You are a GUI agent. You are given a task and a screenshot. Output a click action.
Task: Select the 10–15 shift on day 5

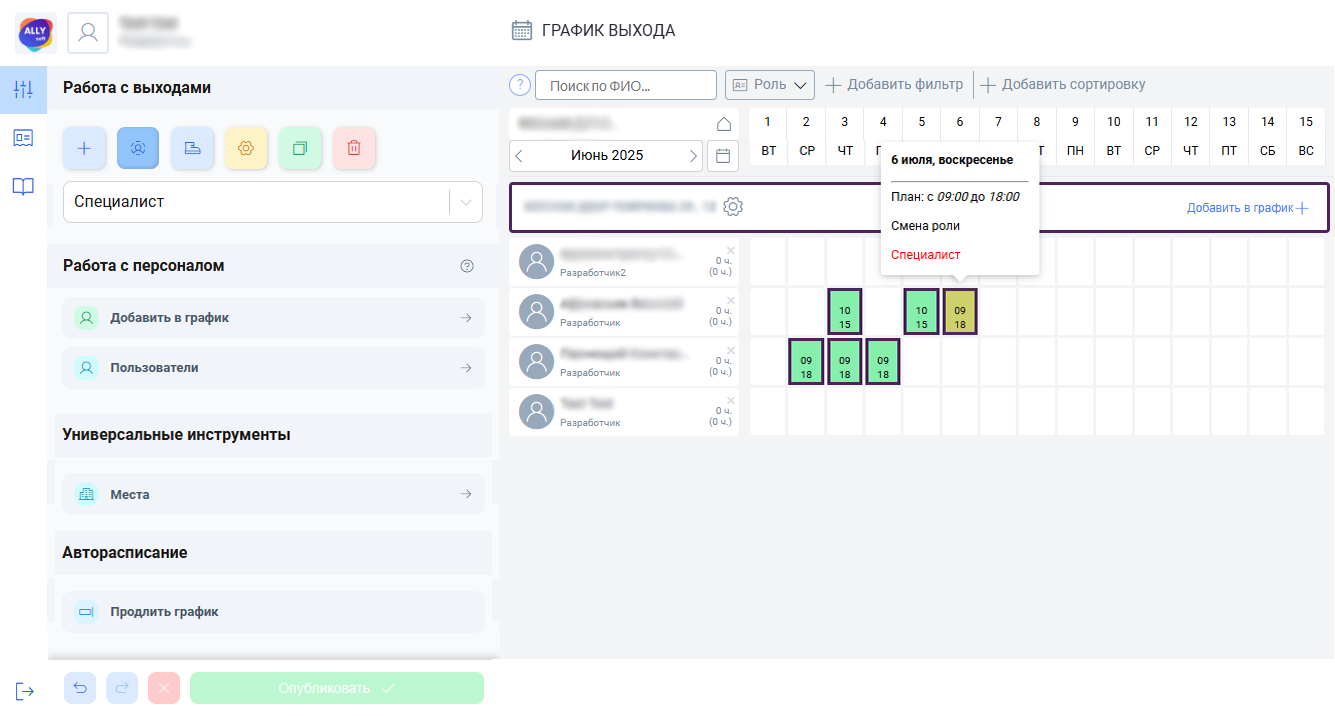(x=921, y=311)
